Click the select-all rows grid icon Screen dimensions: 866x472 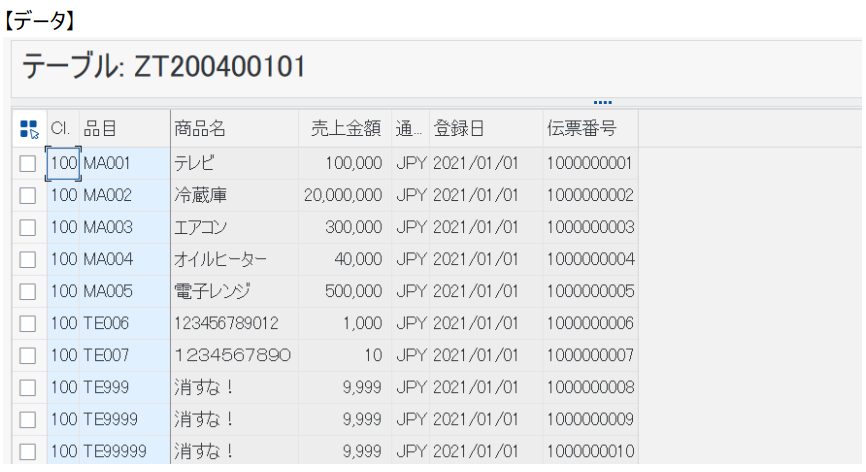(x=29, y=129)
